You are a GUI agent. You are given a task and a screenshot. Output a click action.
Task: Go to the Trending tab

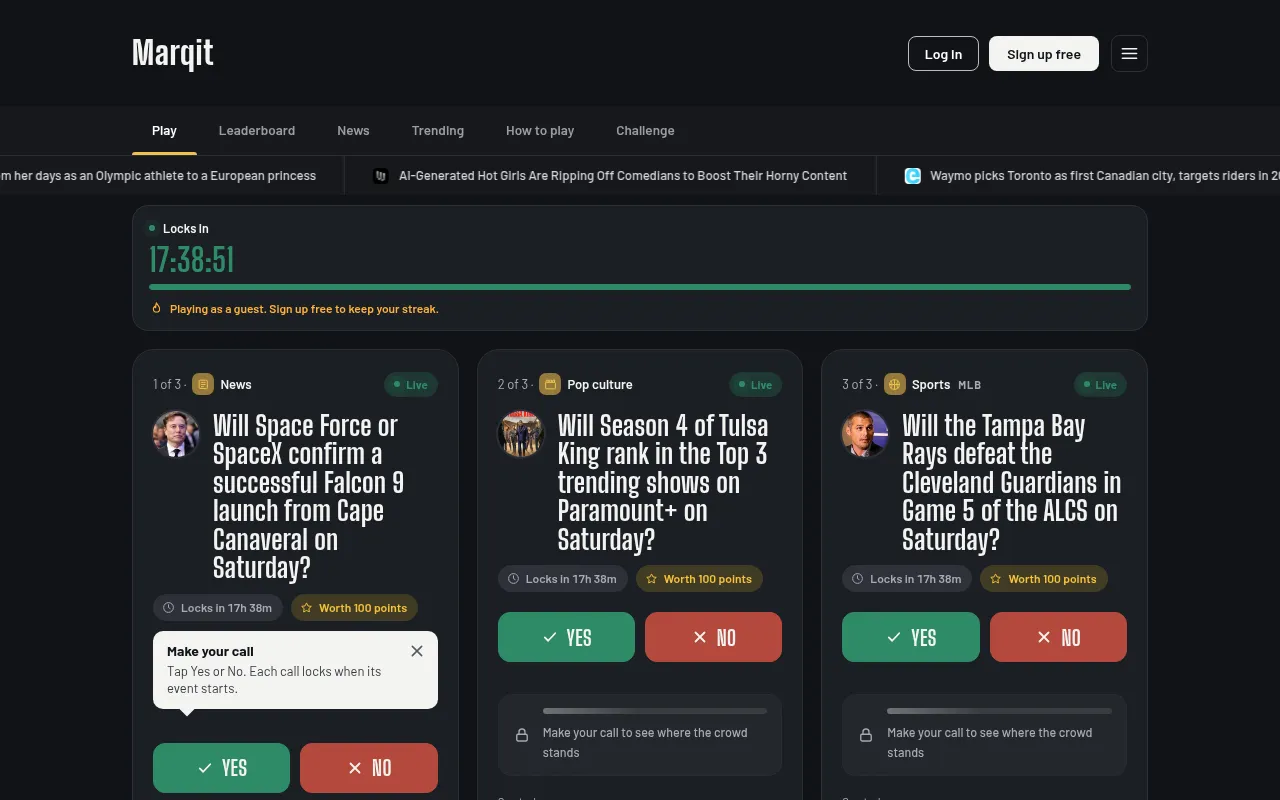(x=438, y=131)
